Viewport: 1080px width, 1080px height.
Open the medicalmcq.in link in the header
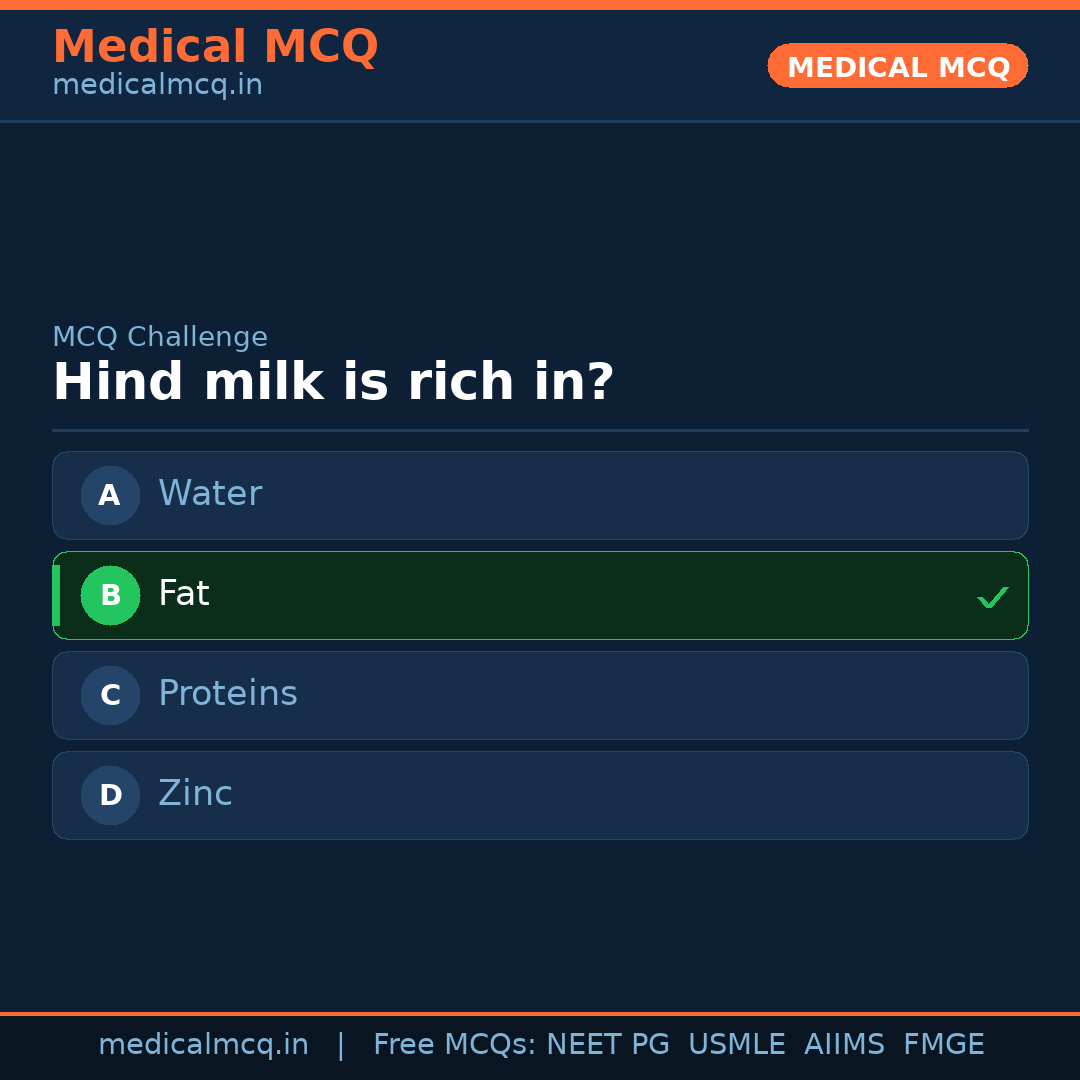[x=157, y=84]
